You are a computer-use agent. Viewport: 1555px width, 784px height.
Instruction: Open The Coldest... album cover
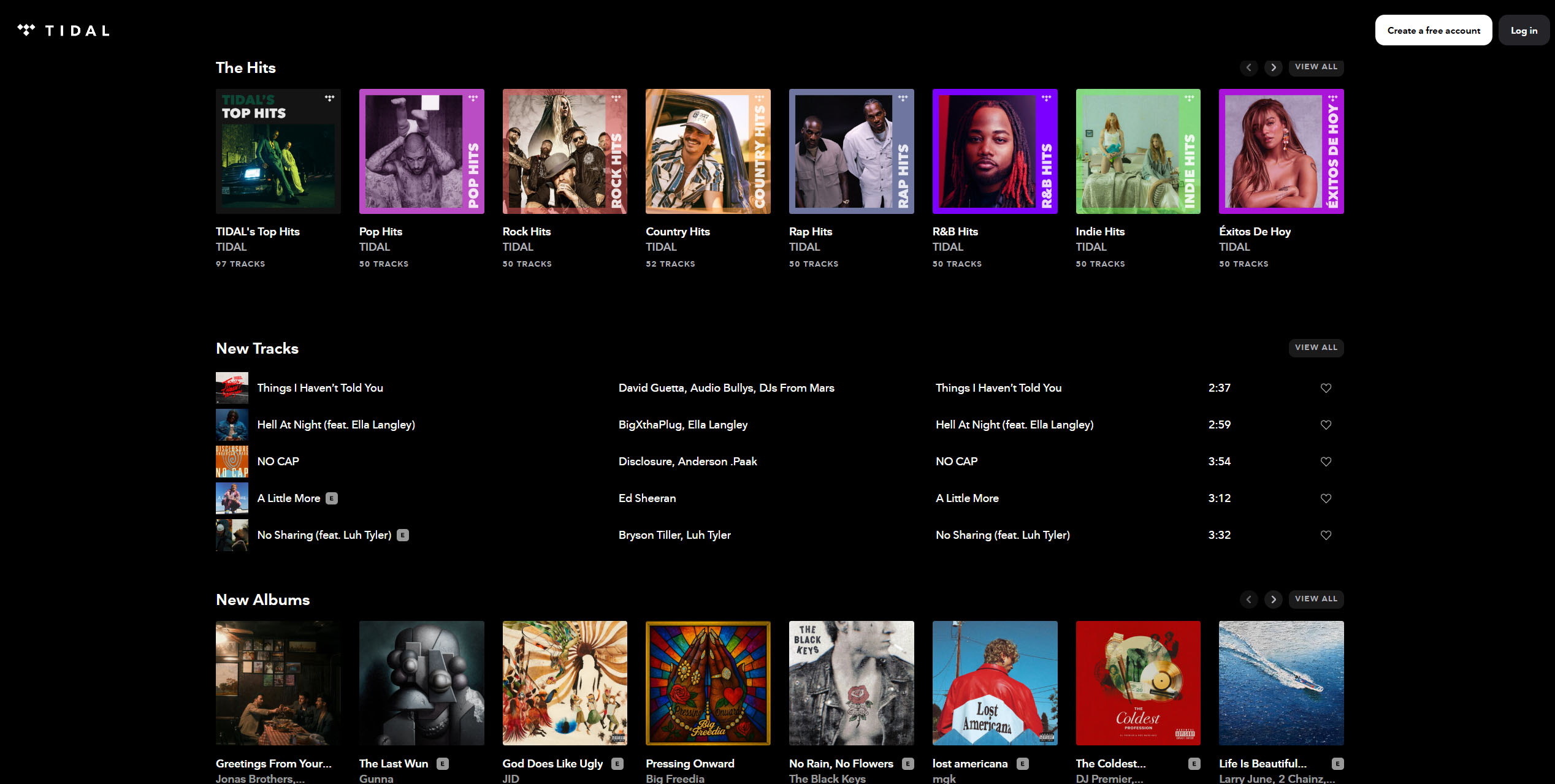(x=1138, y=683)
